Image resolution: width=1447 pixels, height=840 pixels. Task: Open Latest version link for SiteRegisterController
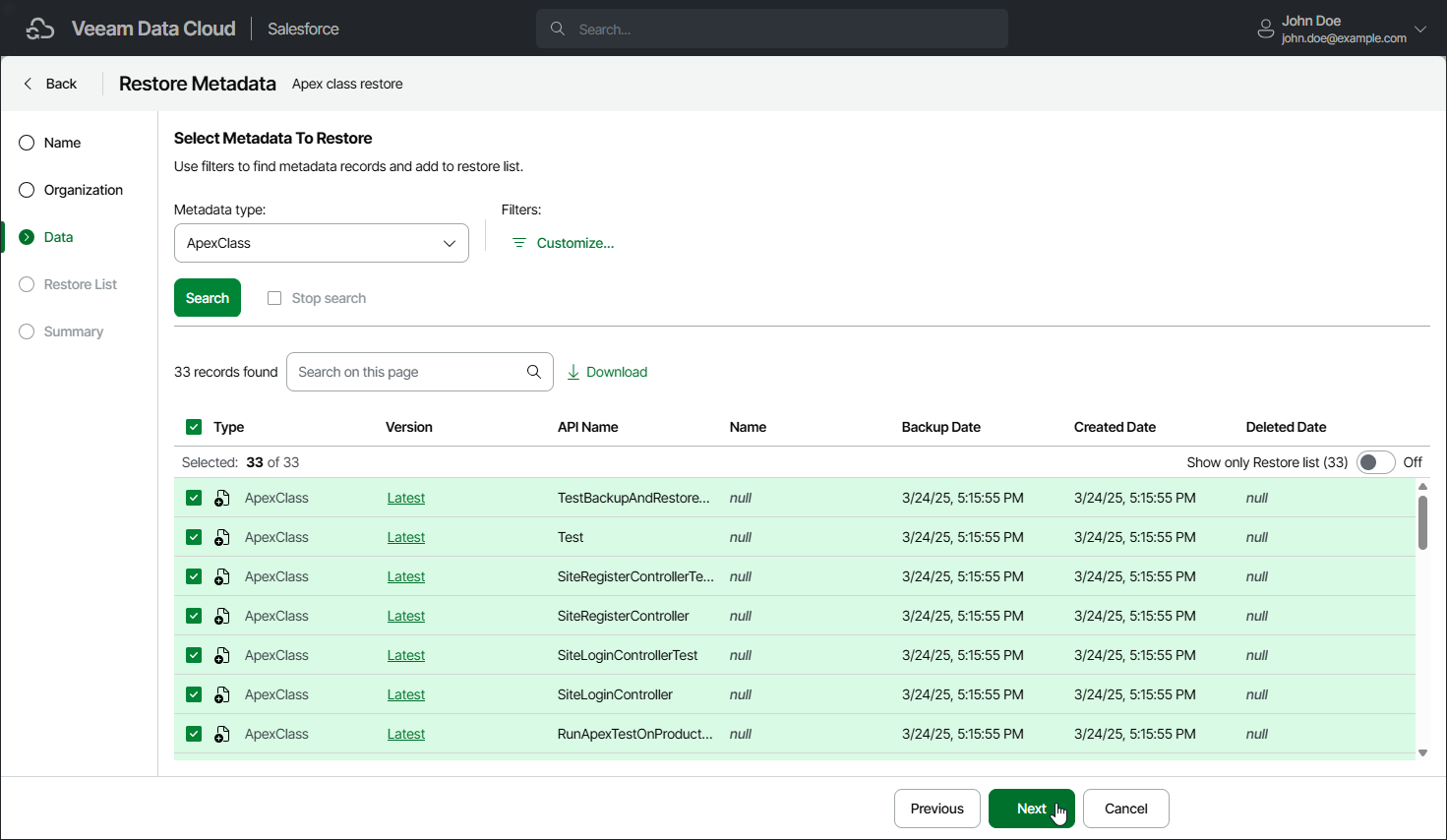(x=406, y=616)
